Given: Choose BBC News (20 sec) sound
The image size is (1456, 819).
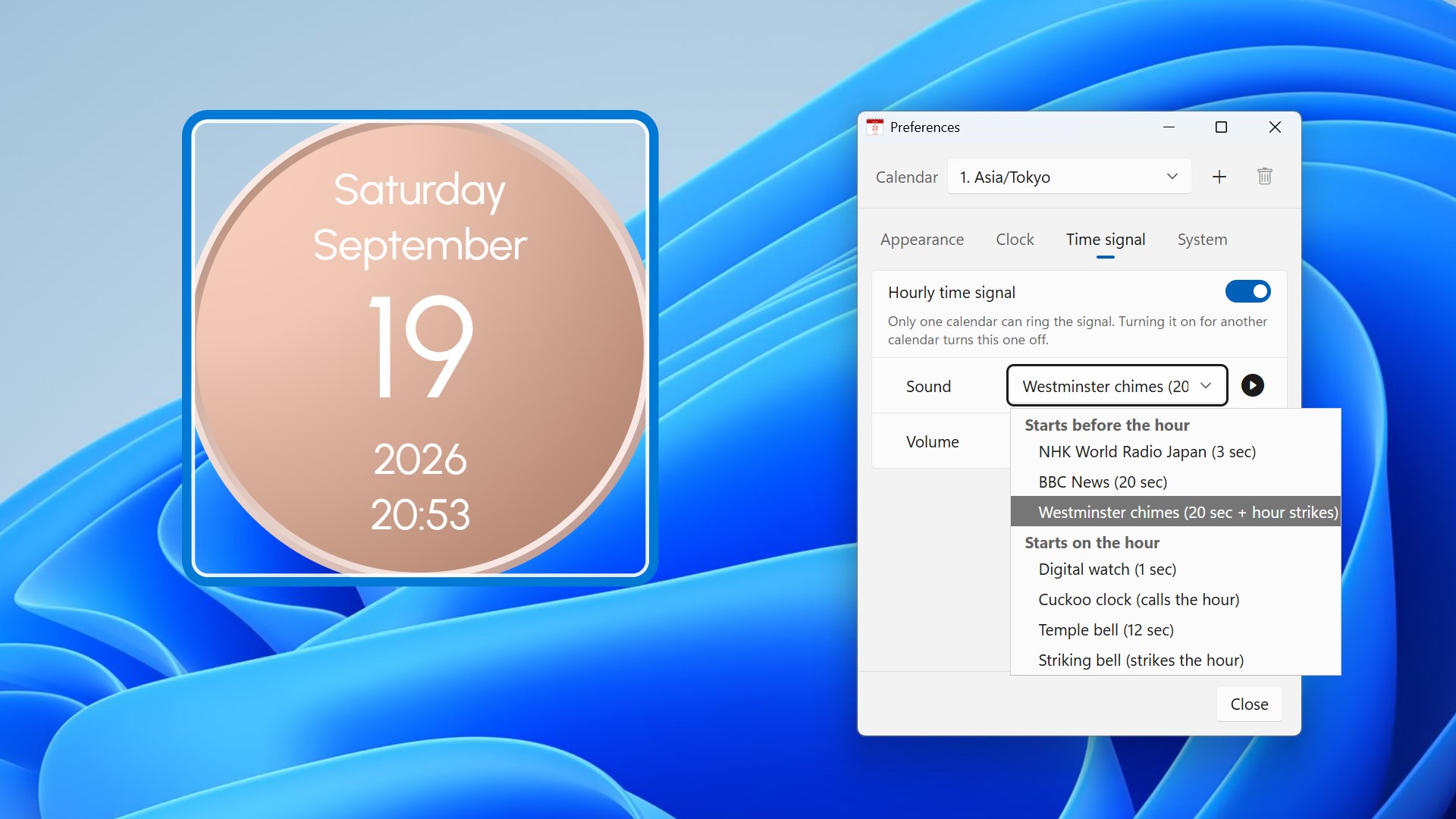Looking at the screenshot, I should coord(1175,482).
